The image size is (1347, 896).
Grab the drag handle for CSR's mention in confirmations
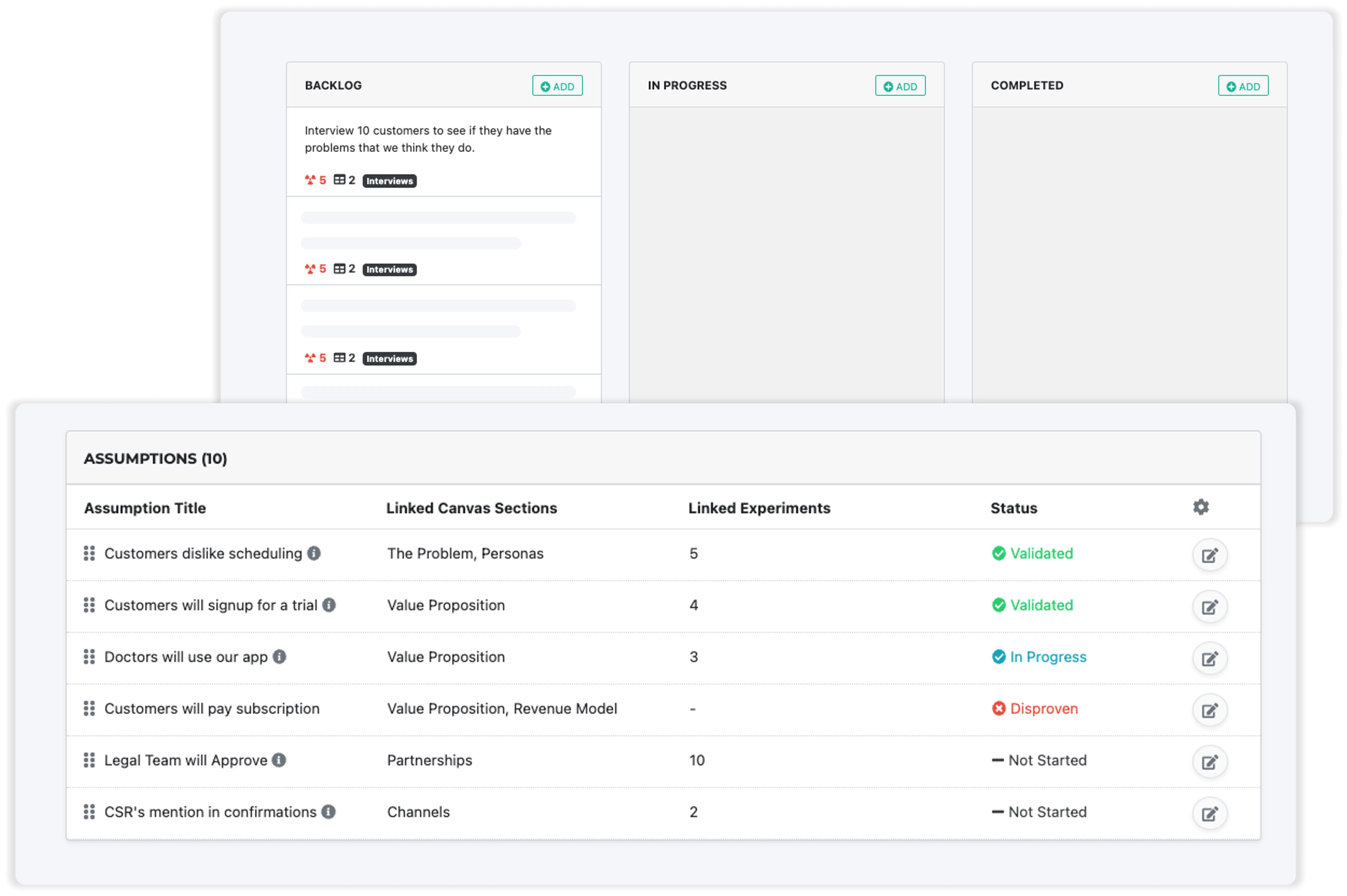[89, 811]
